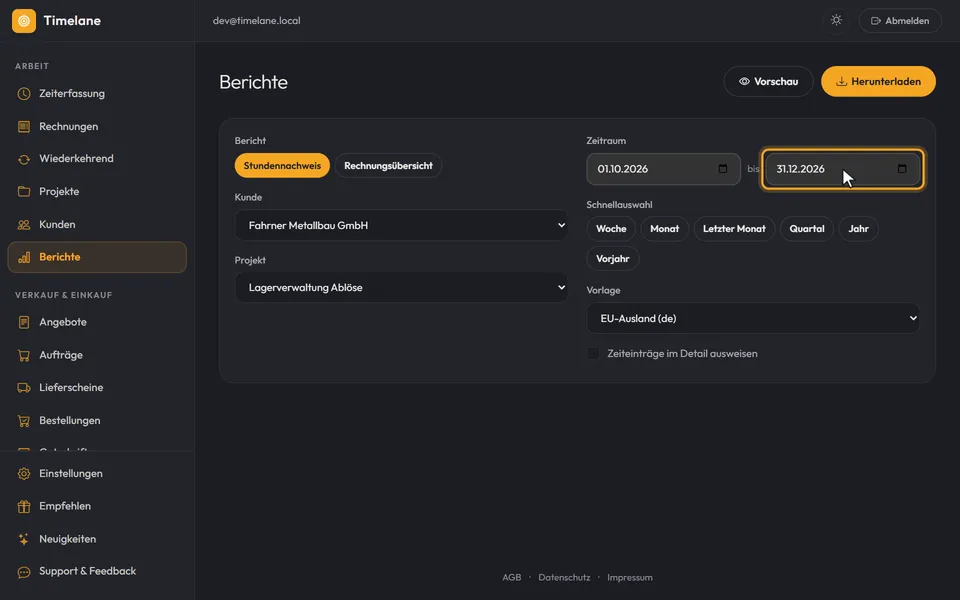Enable Zeiteinträge im Detail ausweisen checkbox
Viewport: 960px width, 600px height.
point(593,353)
